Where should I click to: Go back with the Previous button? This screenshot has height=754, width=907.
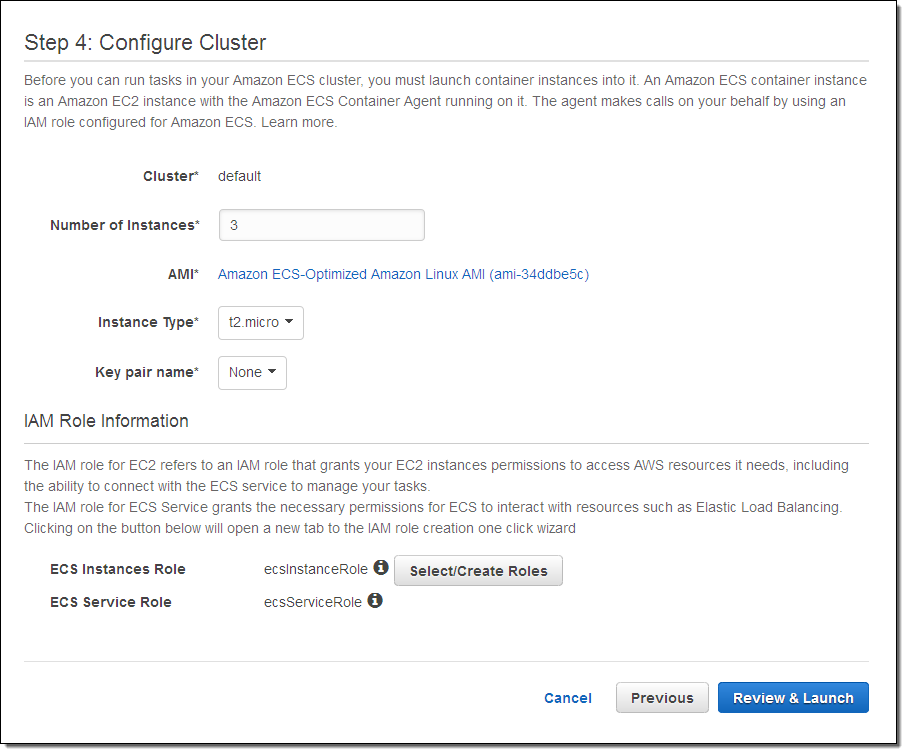[662, 698]
